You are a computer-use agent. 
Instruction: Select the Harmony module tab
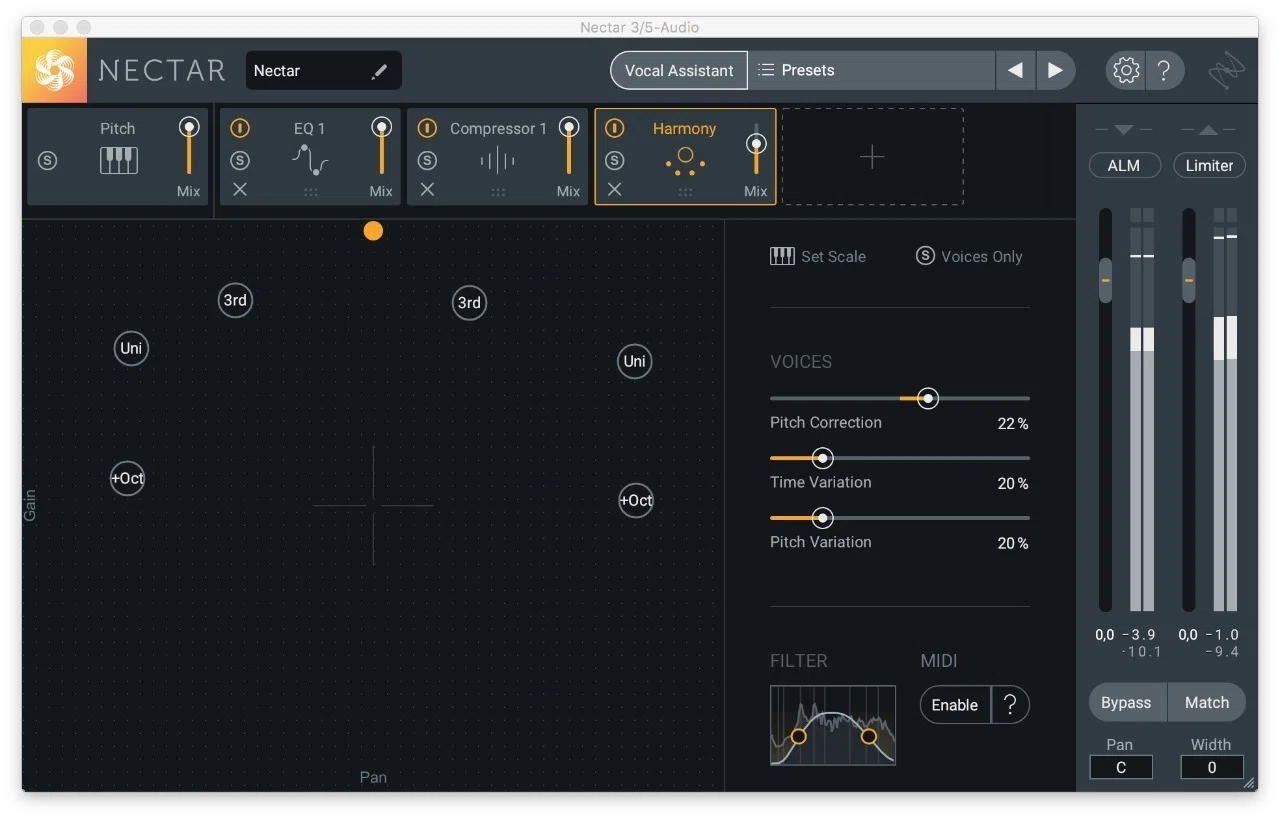click(685, 157)
